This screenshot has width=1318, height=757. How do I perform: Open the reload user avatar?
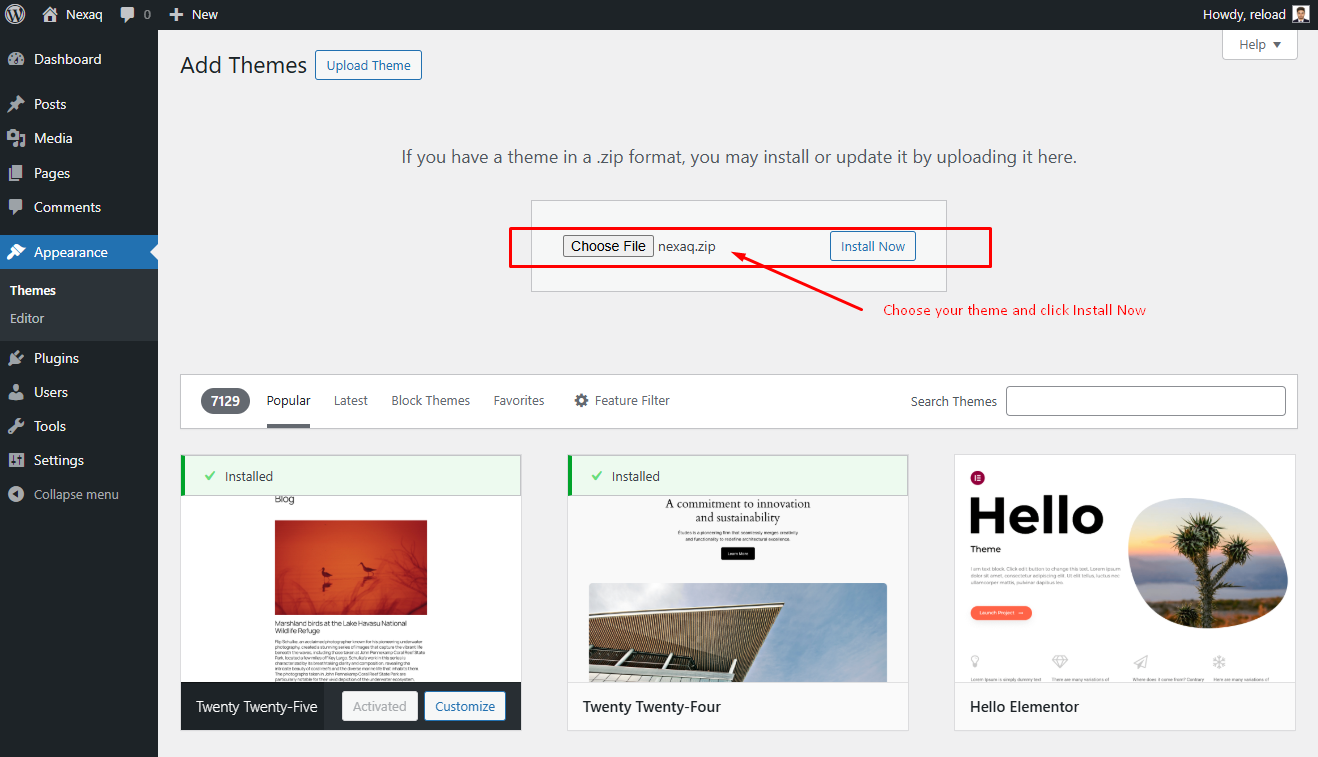[x=1300, y=14]
